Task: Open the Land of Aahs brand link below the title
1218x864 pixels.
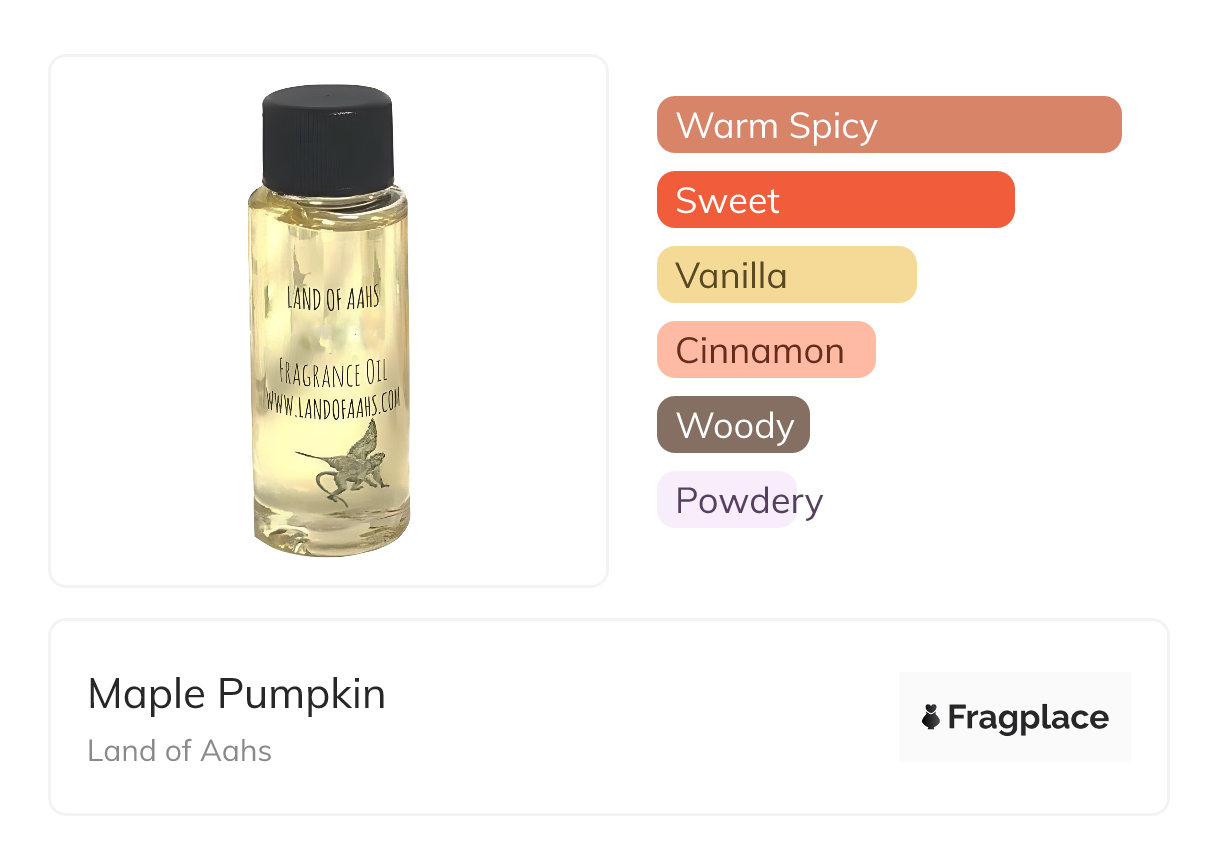Action: (180, 751)
